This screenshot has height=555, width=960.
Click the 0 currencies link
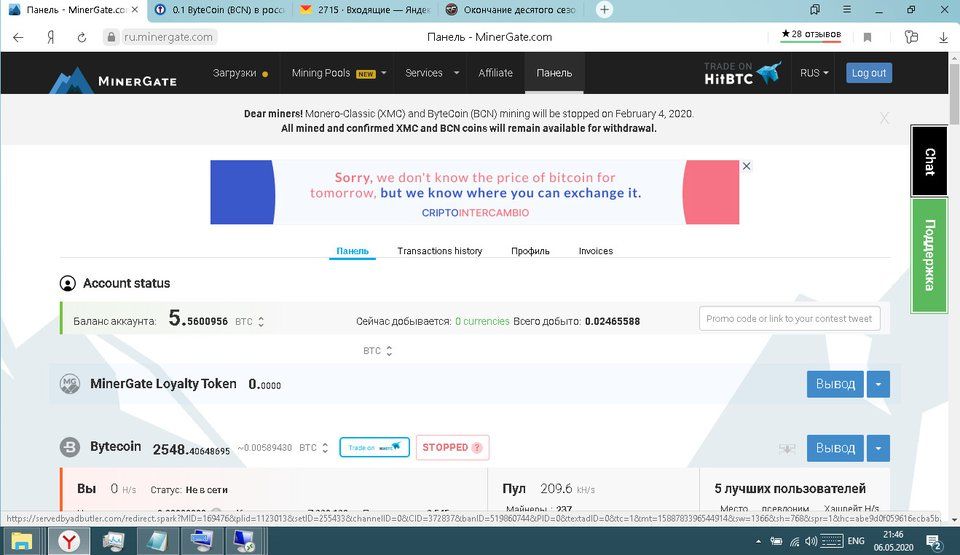click(x=482, y=322)
